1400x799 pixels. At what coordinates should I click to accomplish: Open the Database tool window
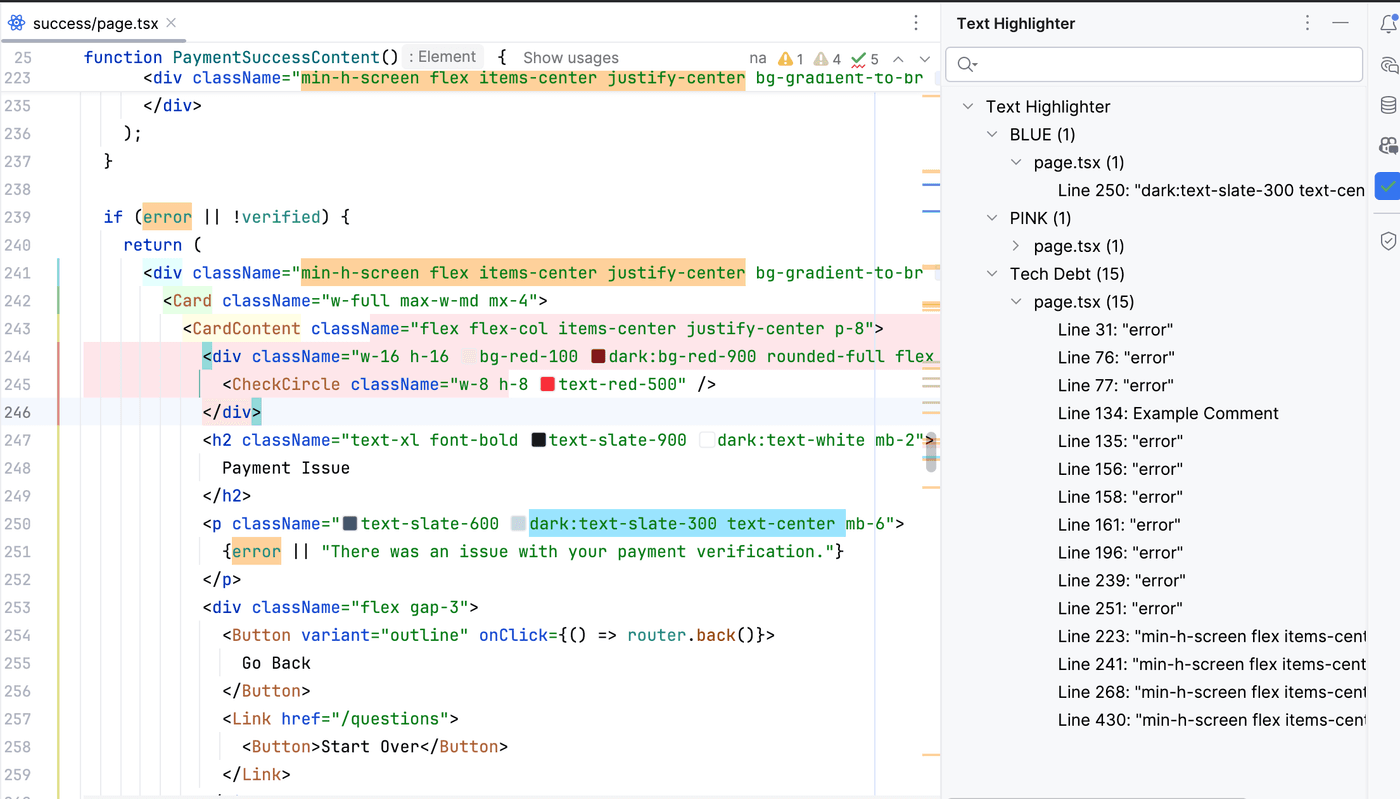(x=1388, y=106)
